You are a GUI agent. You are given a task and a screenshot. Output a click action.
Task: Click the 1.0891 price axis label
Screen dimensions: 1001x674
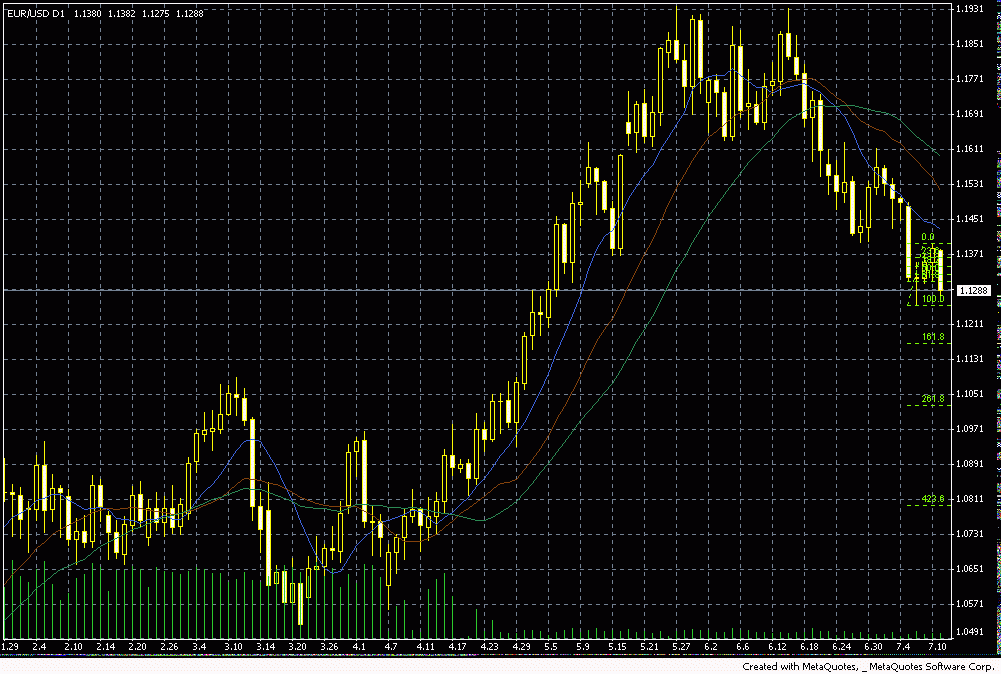pyautogui.click(x=970, y=464)
